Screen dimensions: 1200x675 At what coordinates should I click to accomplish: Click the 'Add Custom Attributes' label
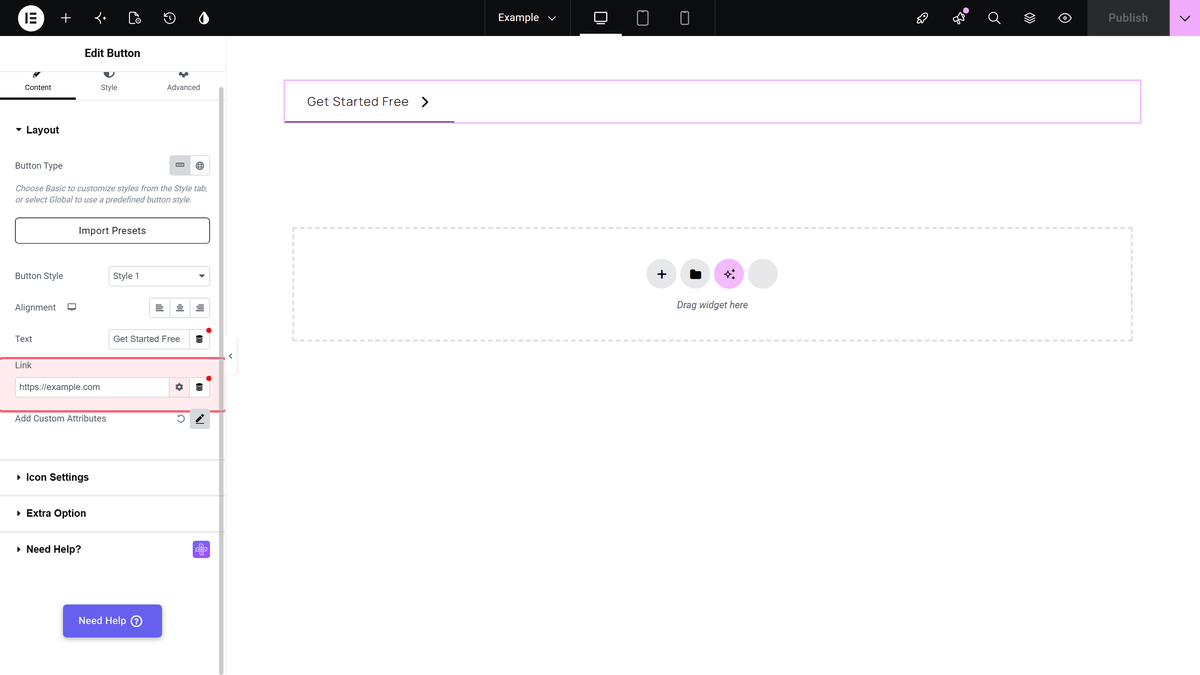pos(60,419)
